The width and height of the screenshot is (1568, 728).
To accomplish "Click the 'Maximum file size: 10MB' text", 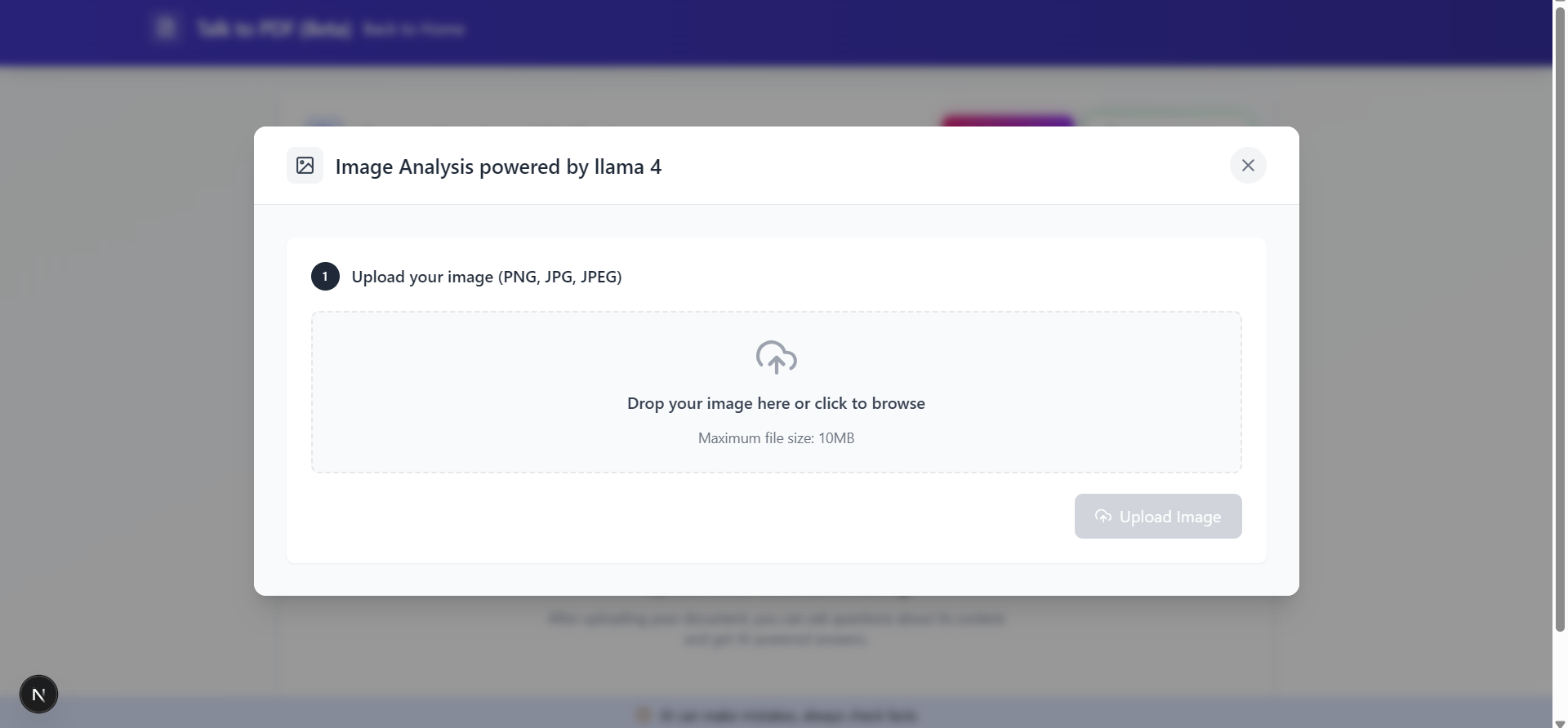I will coord(776,438).
